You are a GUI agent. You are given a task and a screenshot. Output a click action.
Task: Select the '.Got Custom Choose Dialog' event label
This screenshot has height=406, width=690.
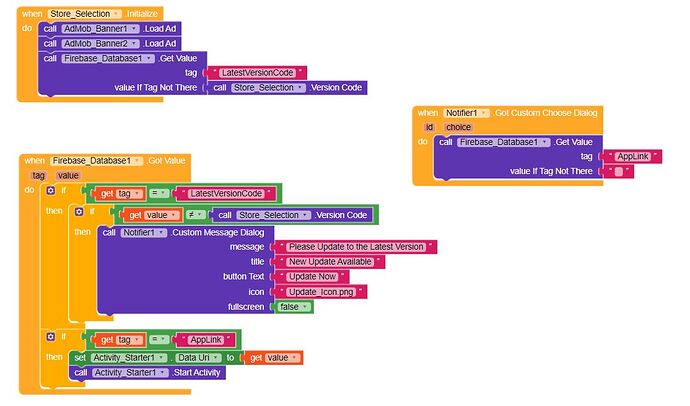coord(545,113)
